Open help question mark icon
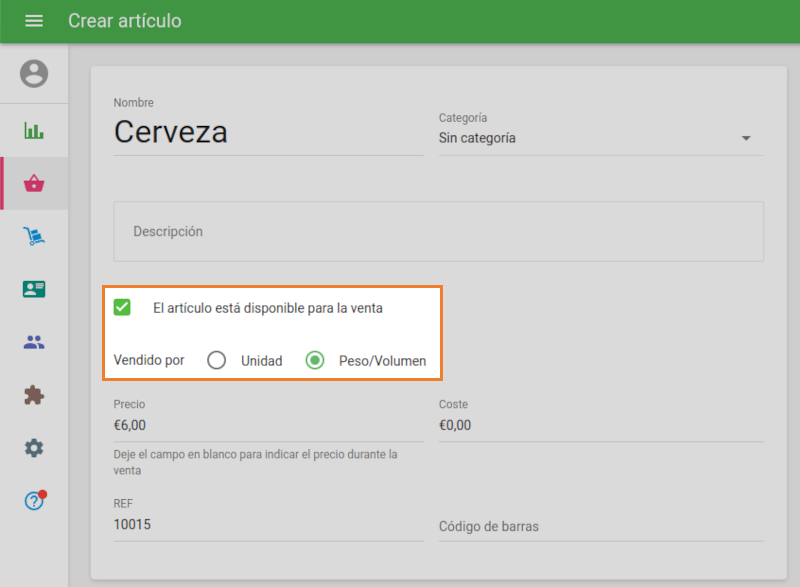This screenshot has width=800, height=587. [34, 501]
